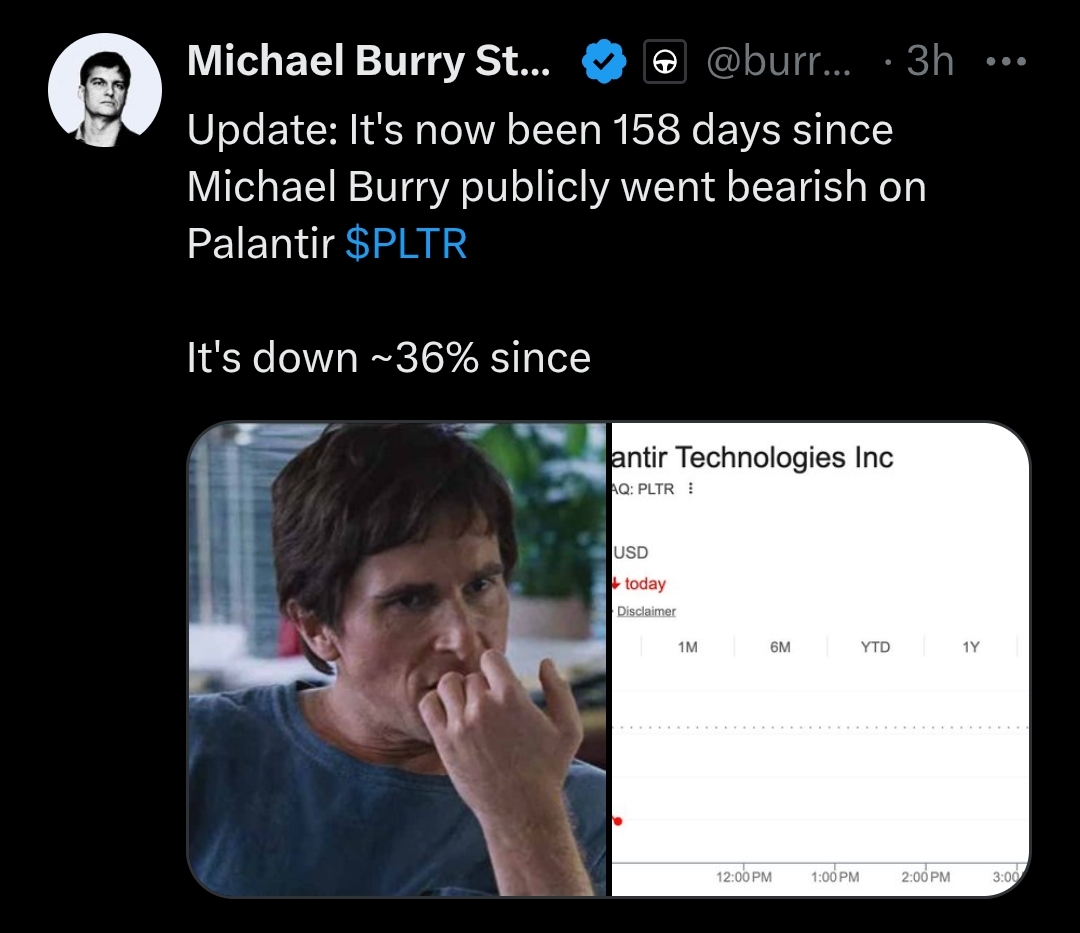Click the verified blue checkmark badge
Viewport: 1080px width, 933px height.
[601, 60]
